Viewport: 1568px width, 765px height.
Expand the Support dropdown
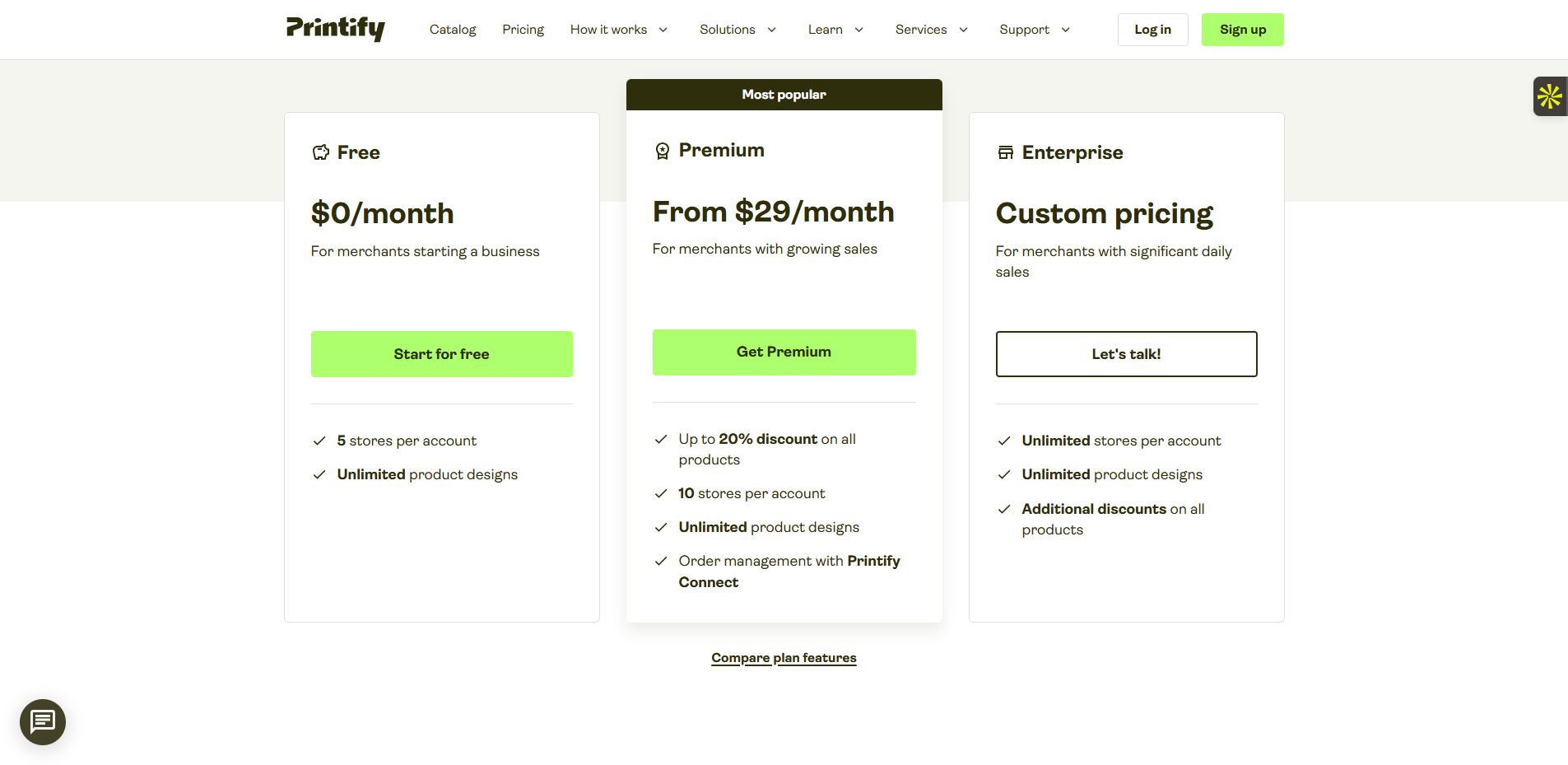click(1066, 30)
